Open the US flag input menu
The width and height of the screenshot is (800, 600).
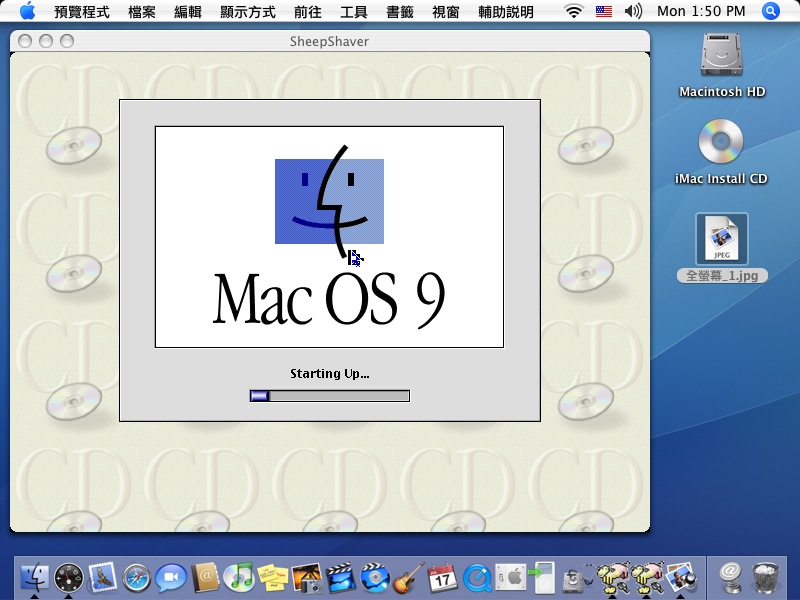click(604, 11)
